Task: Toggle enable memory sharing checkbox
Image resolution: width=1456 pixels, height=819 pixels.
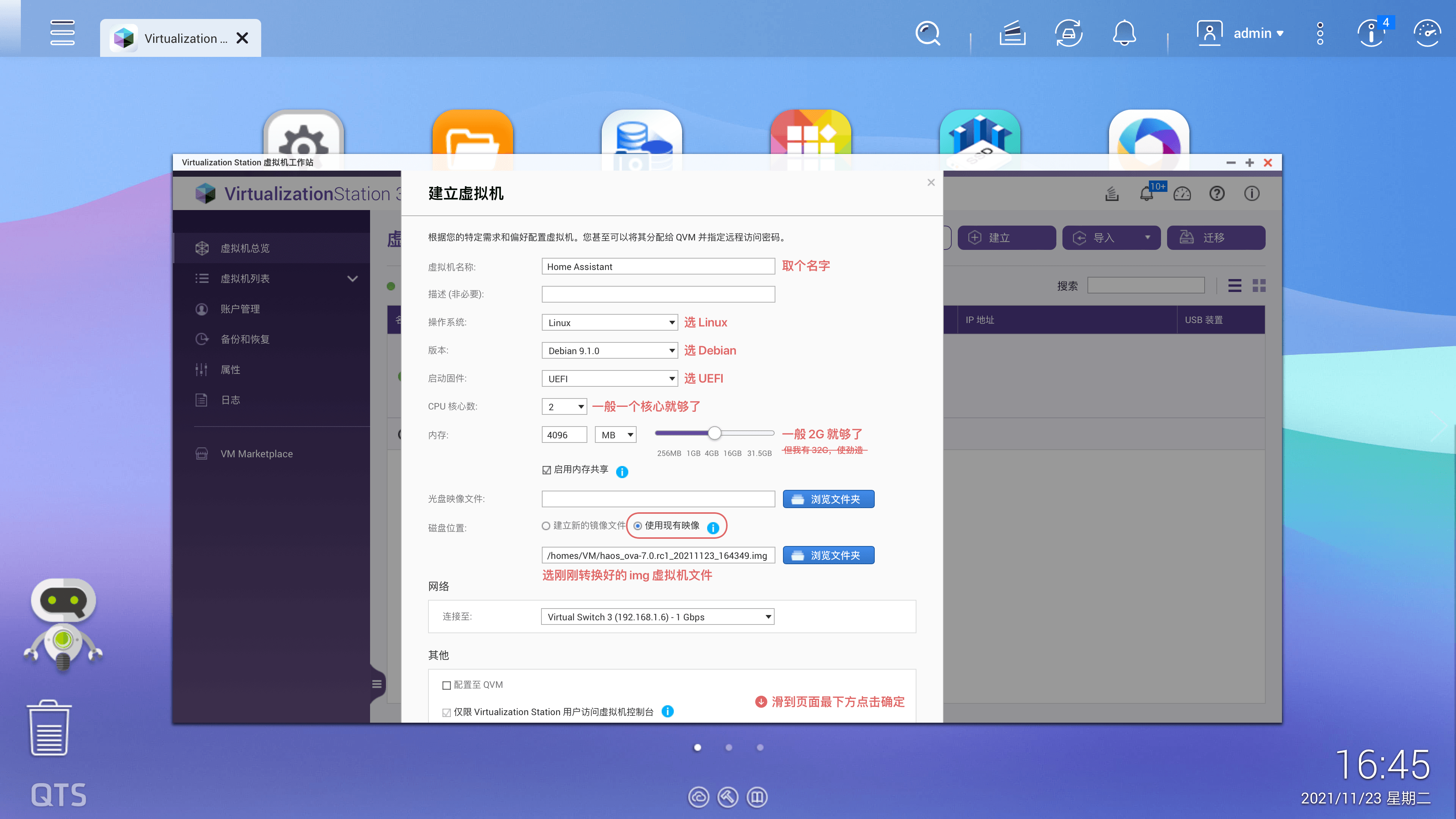Action: tap(546, 470)
